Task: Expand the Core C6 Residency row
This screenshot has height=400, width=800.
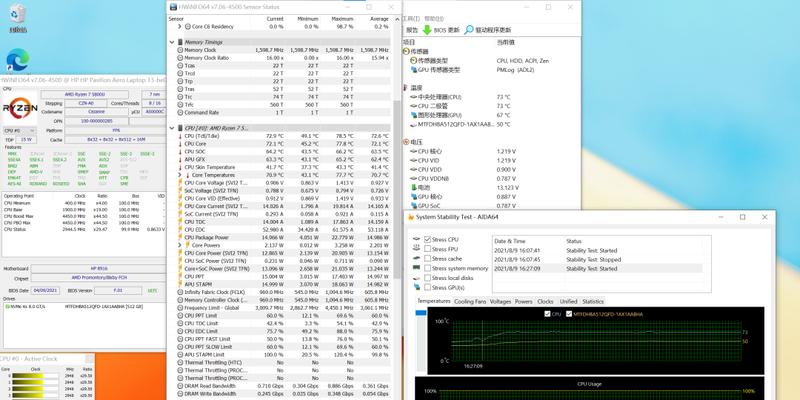Action: tap(180, 26)
